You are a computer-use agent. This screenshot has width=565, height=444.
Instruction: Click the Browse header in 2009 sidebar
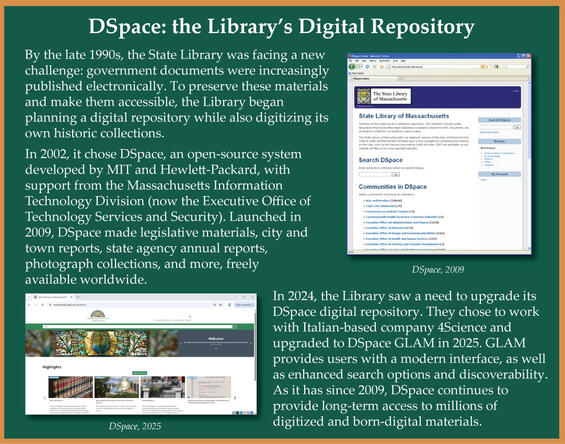[x=499, y=141]
